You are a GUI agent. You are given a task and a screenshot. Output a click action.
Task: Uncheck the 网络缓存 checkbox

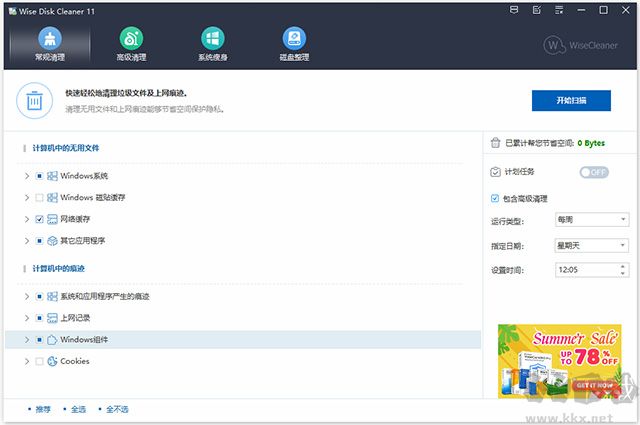point(39,219)
